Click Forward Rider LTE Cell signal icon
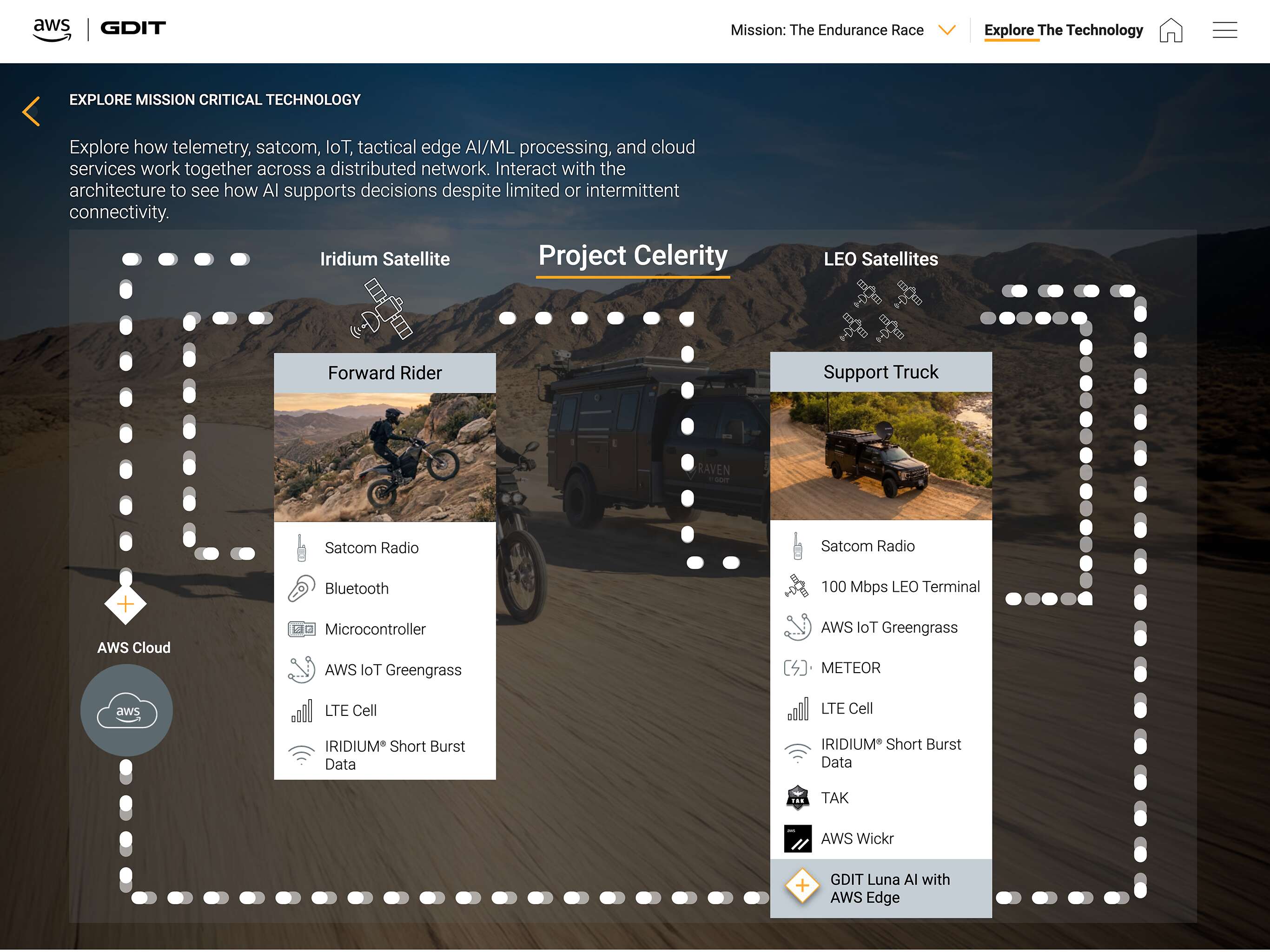Image resolution: width=1270 pixels, height=952 pixels. coord(301,710)
